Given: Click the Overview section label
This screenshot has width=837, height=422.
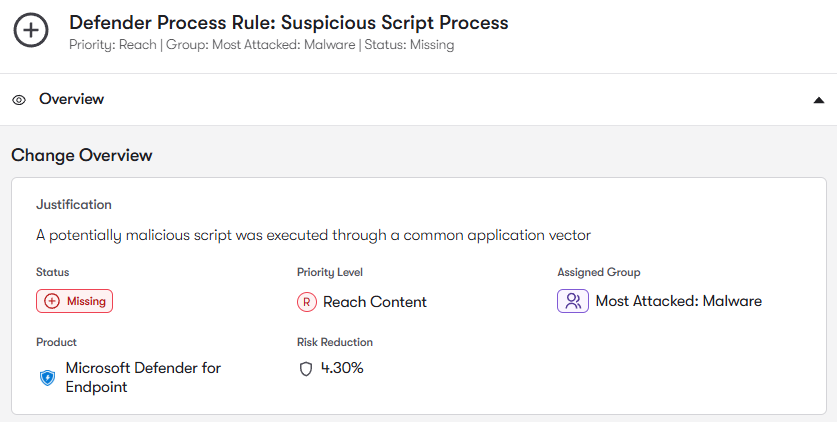Looking at the screenshot, I should [71, 99].
